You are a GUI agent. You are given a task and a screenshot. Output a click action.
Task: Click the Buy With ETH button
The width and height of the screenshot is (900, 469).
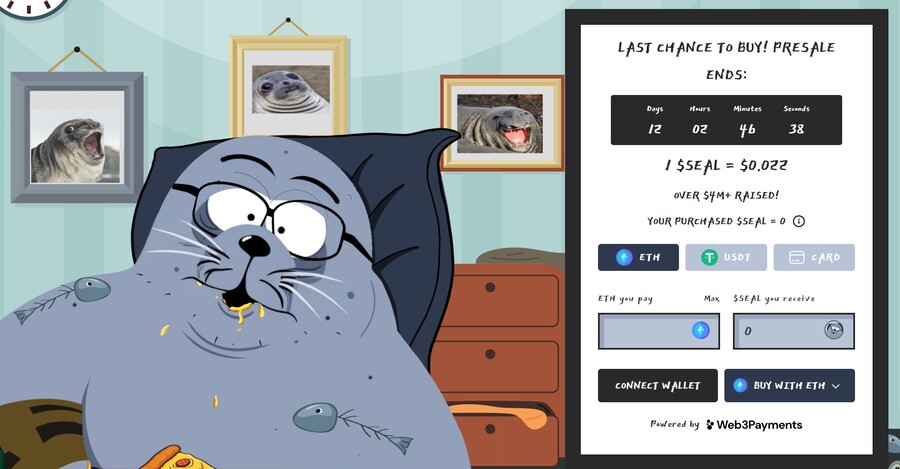point(789,385)
